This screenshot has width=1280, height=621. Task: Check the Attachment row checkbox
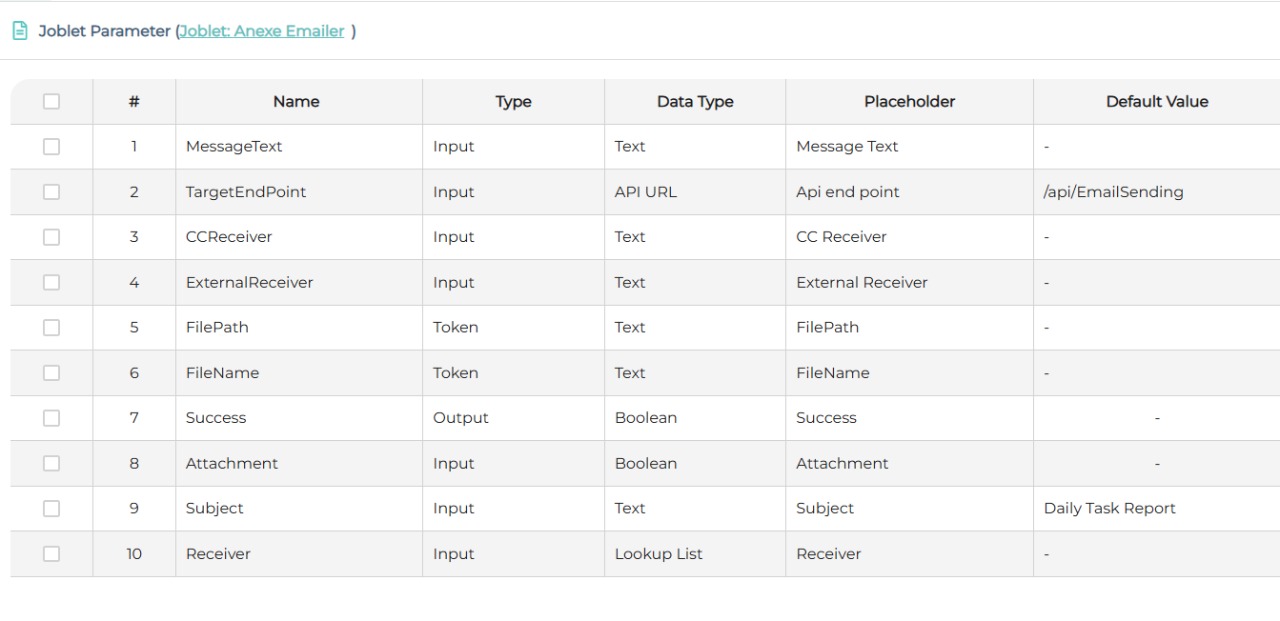pyautogui.click(x=51, y=463)
